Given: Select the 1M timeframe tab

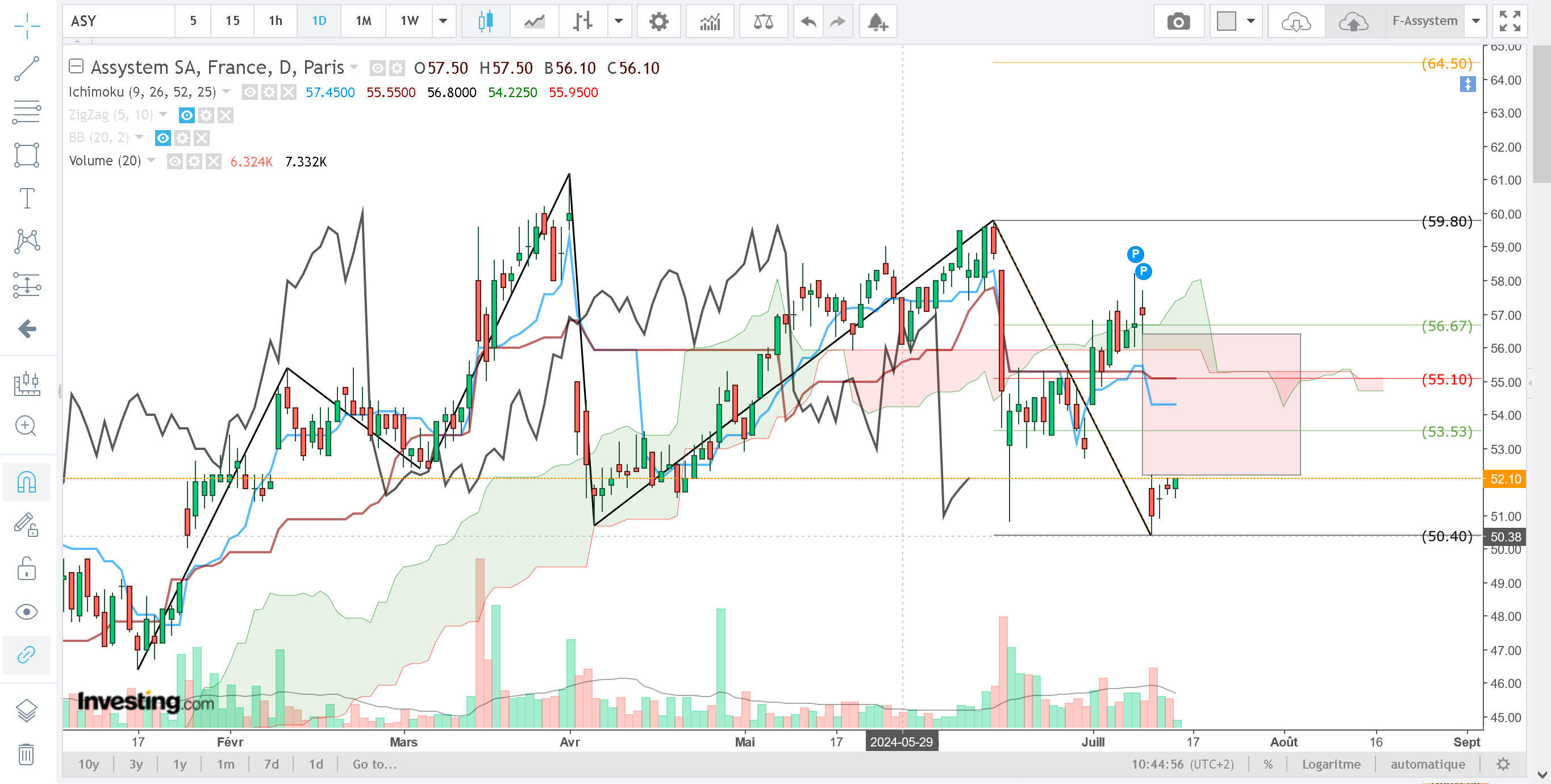Looking at the screenshot, I should (x=363, y=22).
